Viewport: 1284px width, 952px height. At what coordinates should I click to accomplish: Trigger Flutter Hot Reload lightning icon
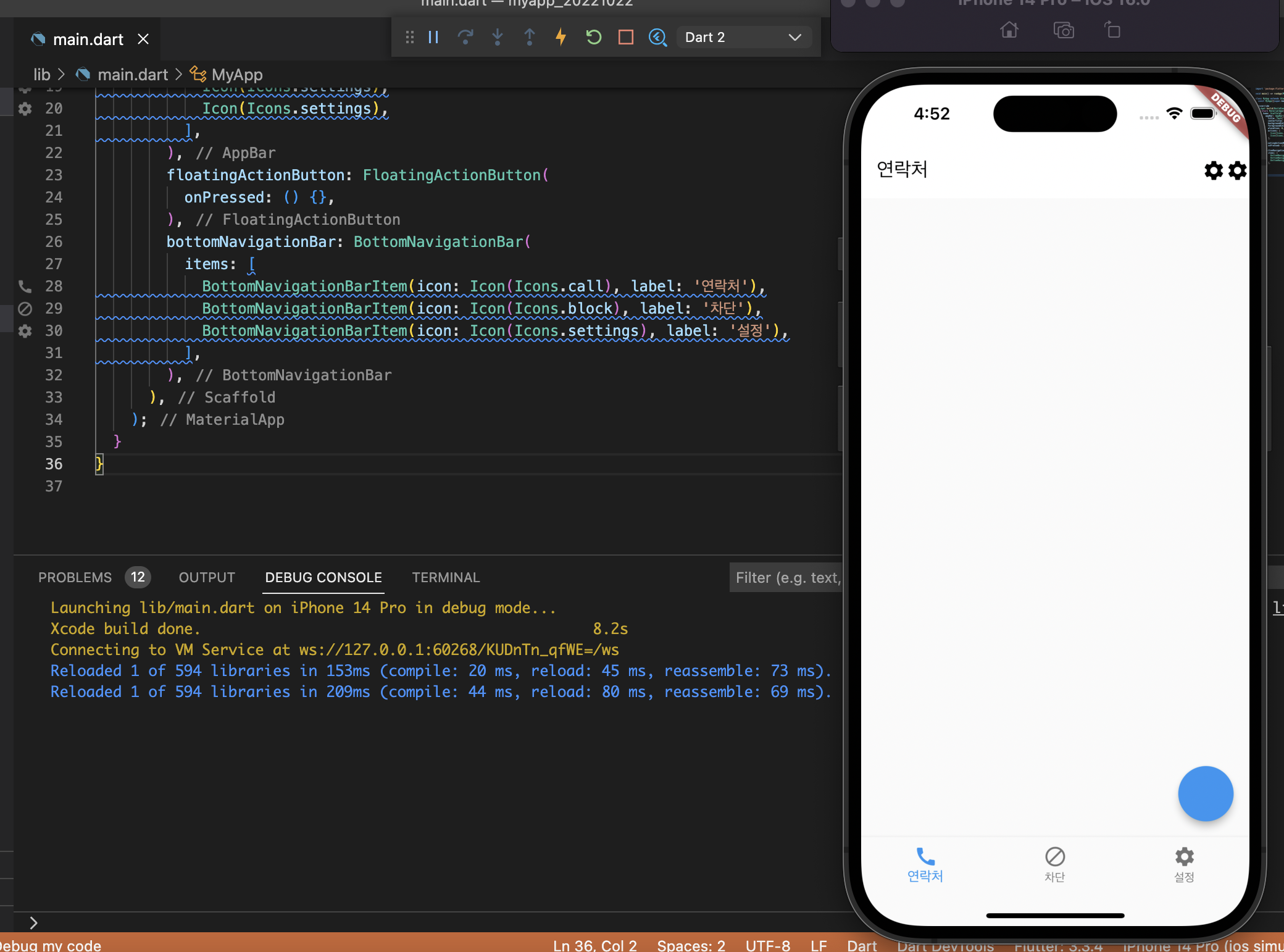click(561, 38)
